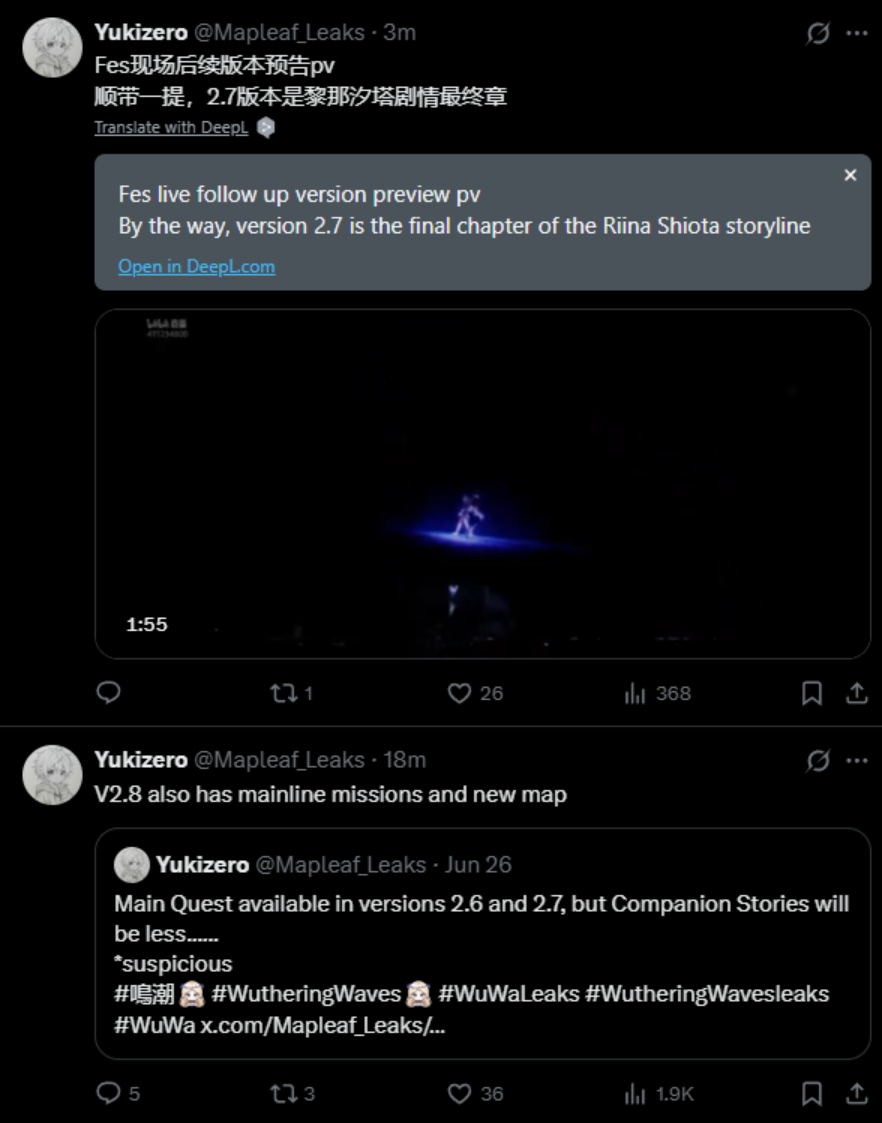Share the Fes preview pv tweet

[x=857, y=693]
